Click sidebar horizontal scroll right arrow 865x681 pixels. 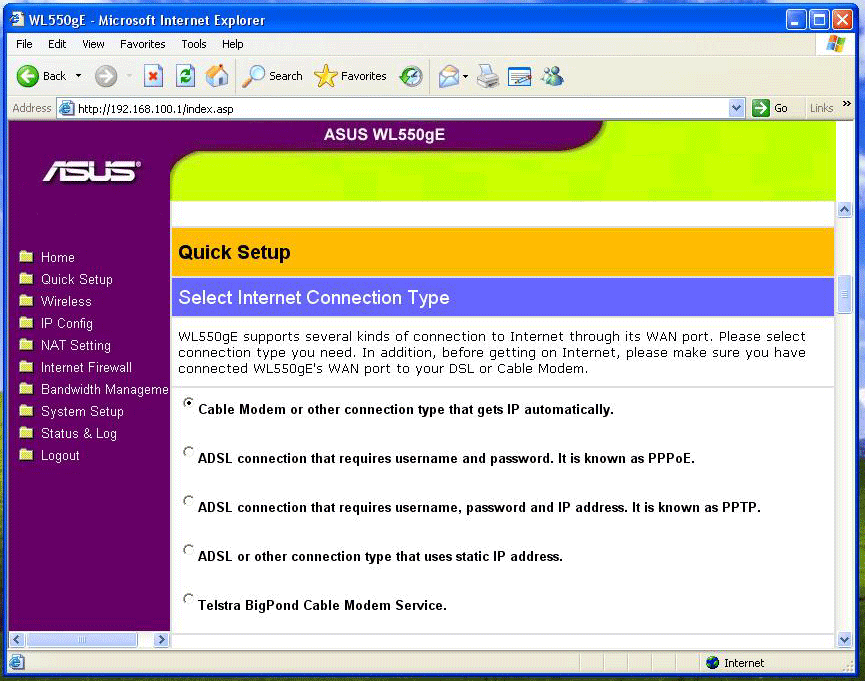161,640
